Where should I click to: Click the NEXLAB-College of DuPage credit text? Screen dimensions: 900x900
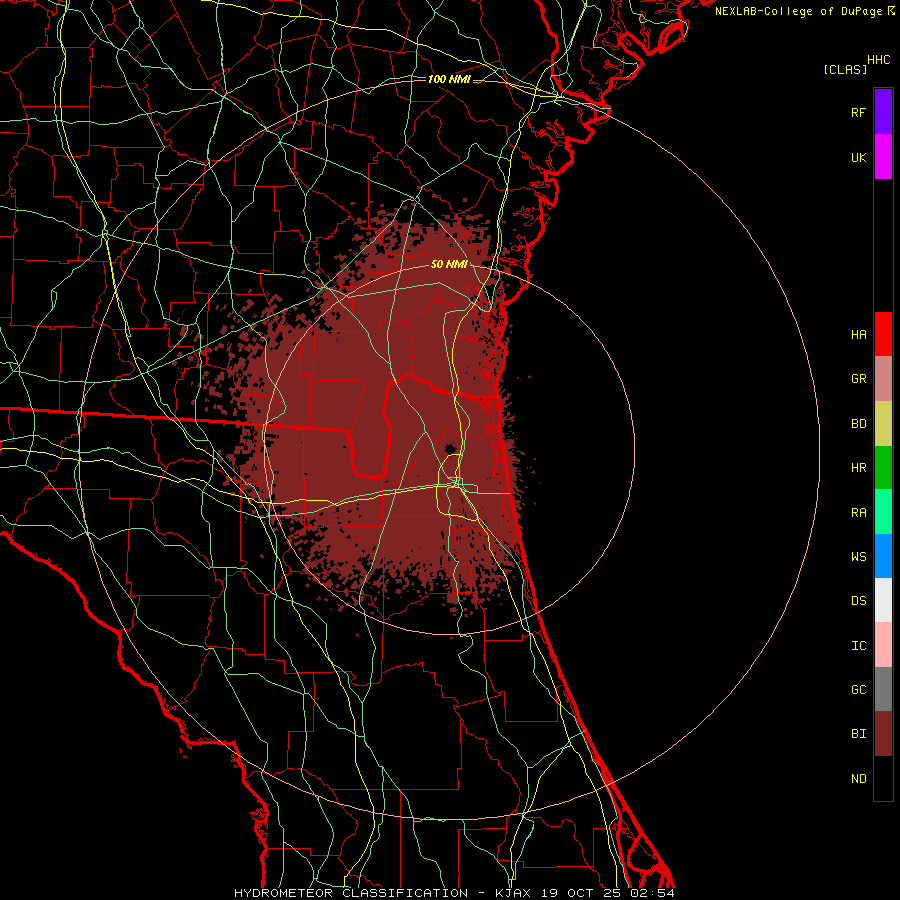point(798,11)
